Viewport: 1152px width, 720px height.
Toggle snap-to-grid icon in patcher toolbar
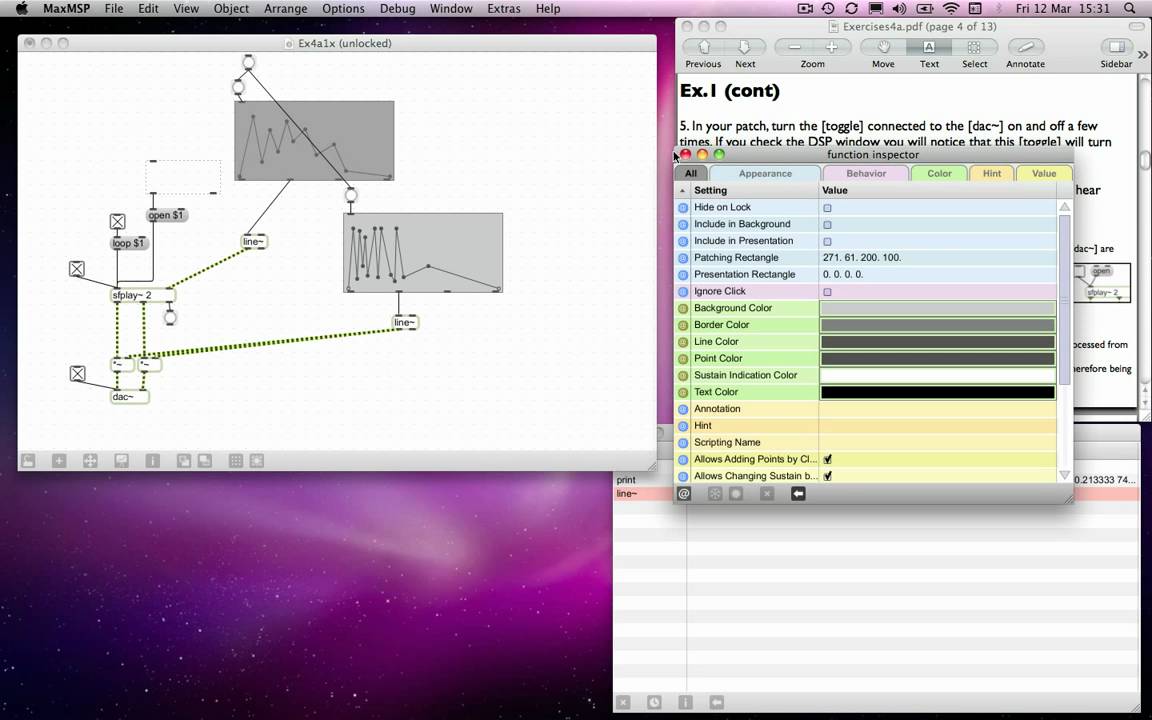click(x=256, y=461)
